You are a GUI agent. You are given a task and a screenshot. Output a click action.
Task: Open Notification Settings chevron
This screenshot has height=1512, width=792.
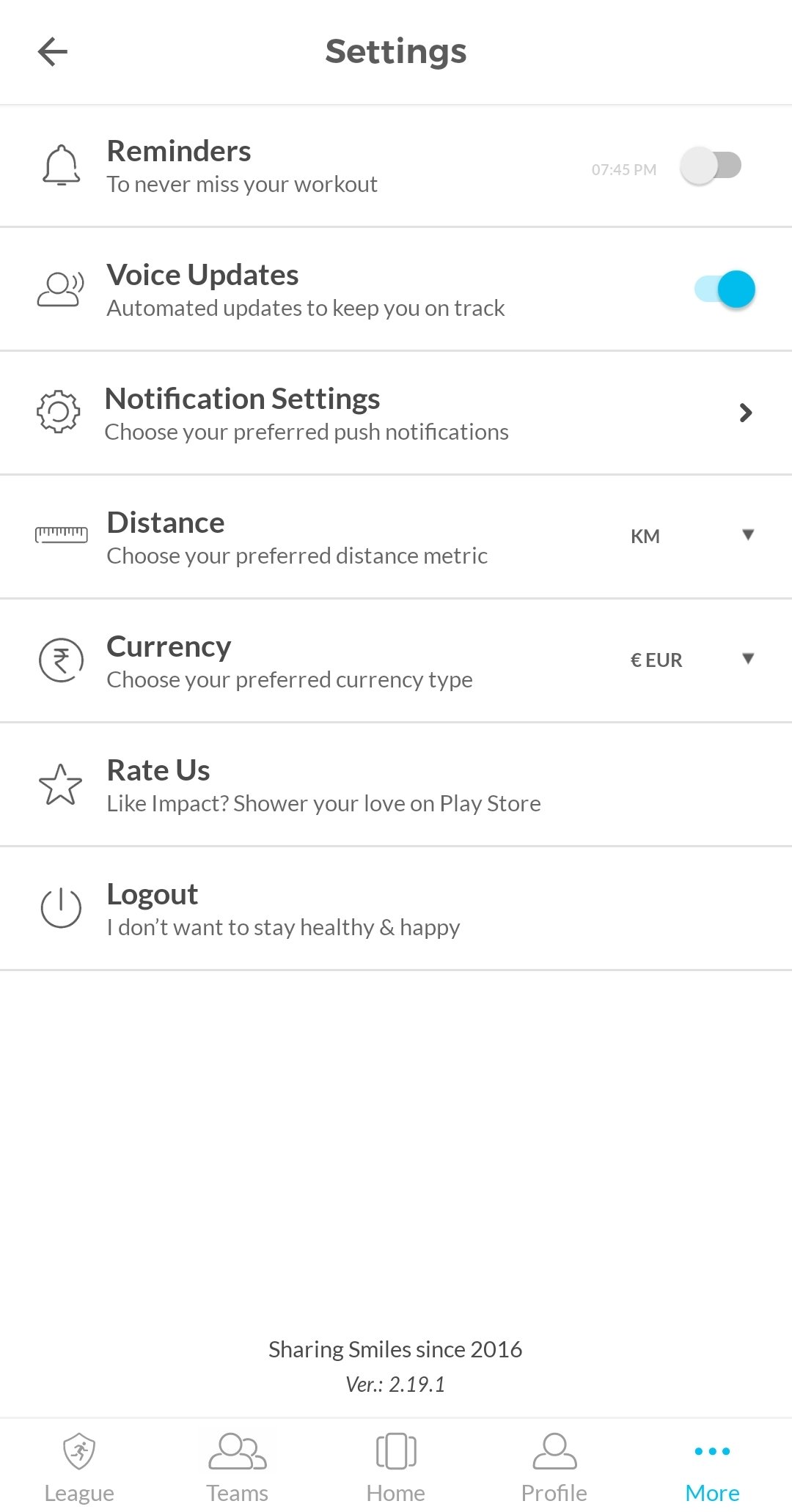coord(746,413)
